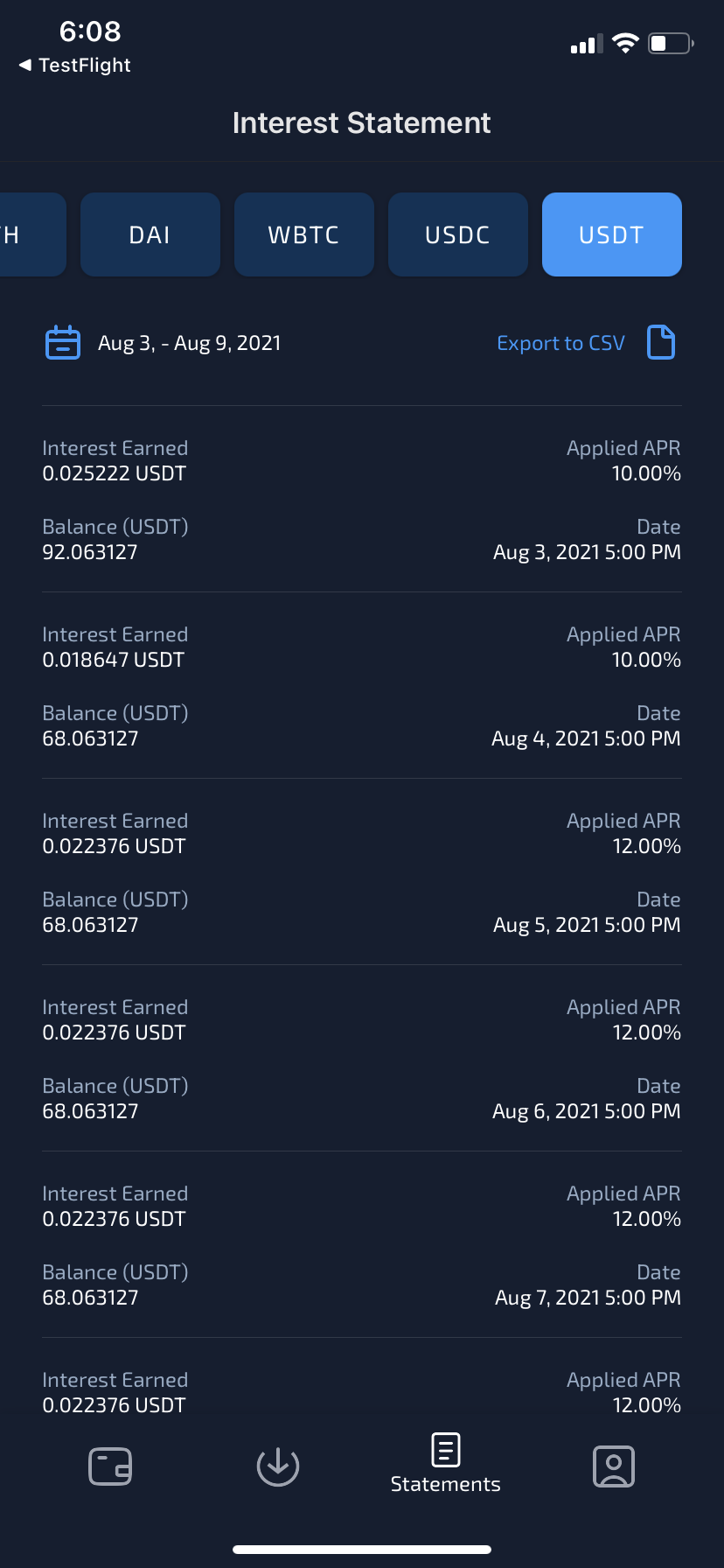This screenshot has width=724, height=1568.
Task: Go back to TestFlight app
Action: pos(75,66)
